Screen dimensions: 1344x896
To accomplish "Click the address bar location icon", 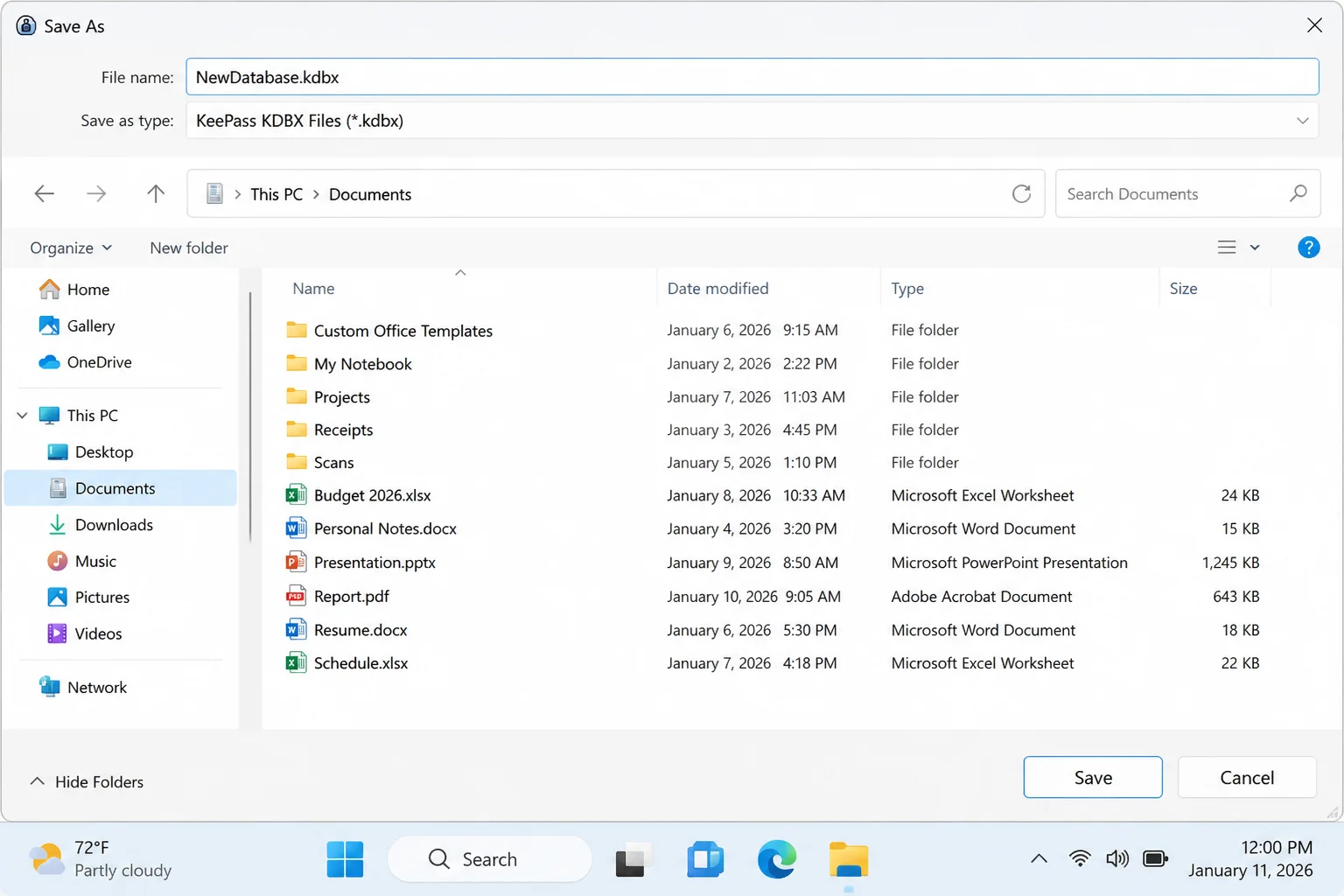I will point(214,193).
